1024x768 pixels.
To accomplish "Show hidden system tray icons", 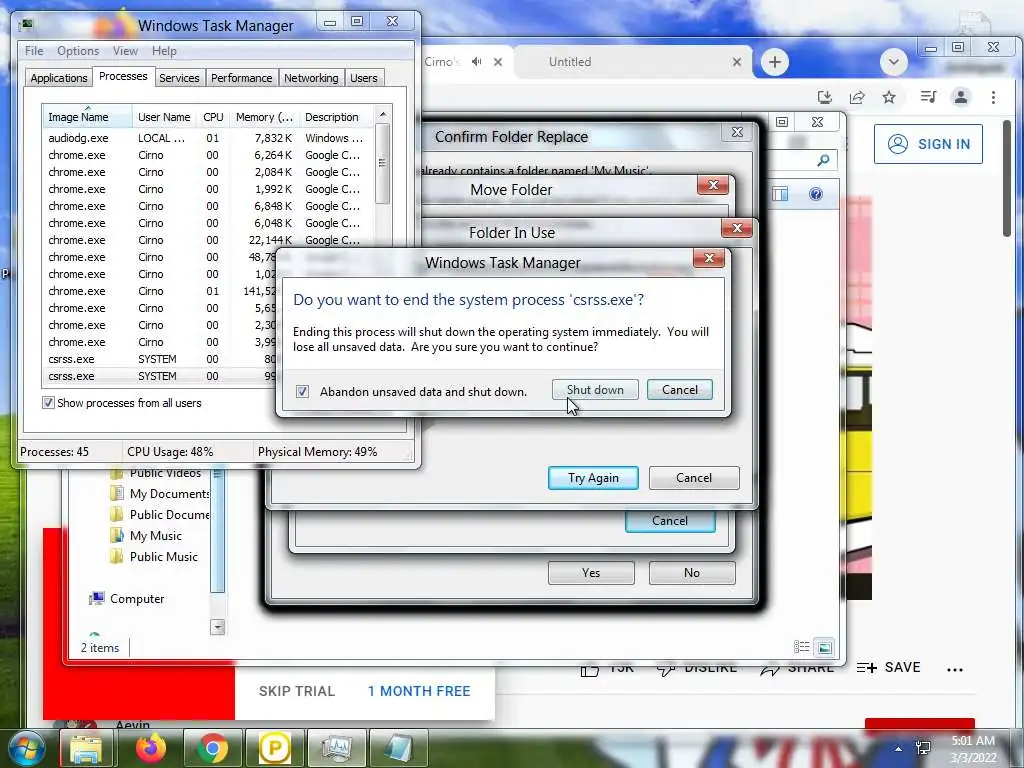I will (899, 749).
